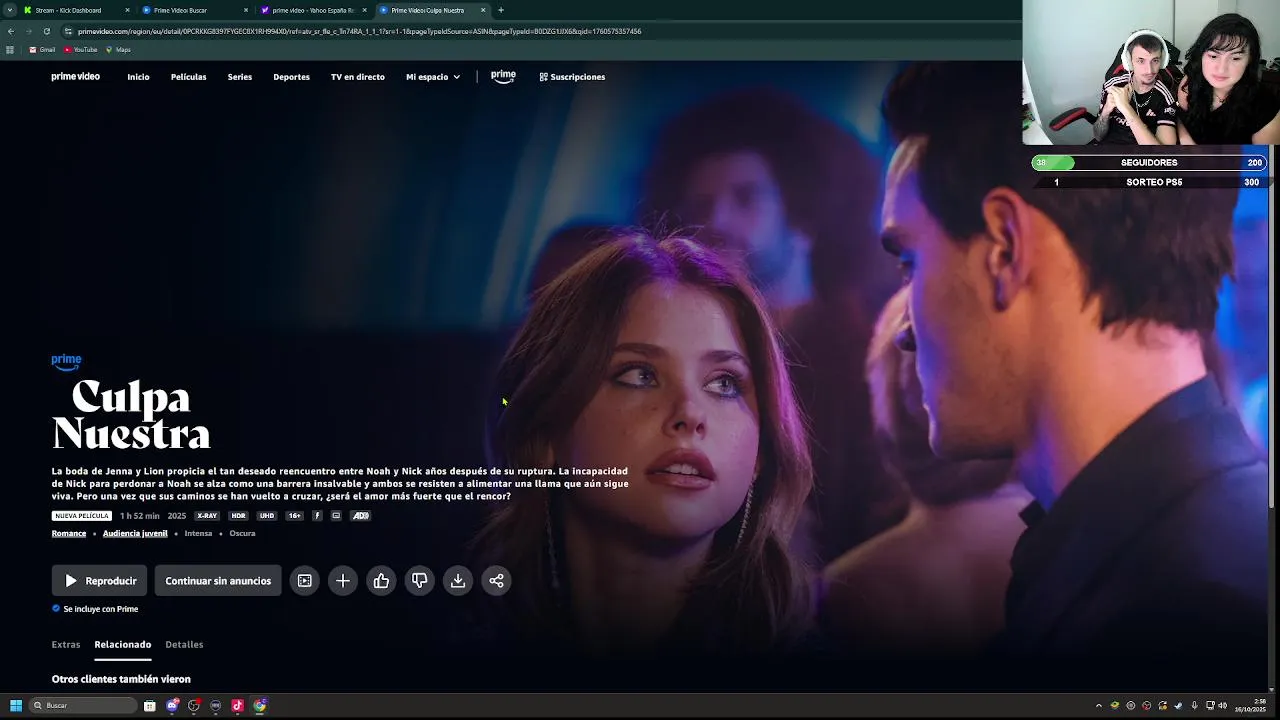
Task: Select the Relacionado tab
Action: coord(123,645)
